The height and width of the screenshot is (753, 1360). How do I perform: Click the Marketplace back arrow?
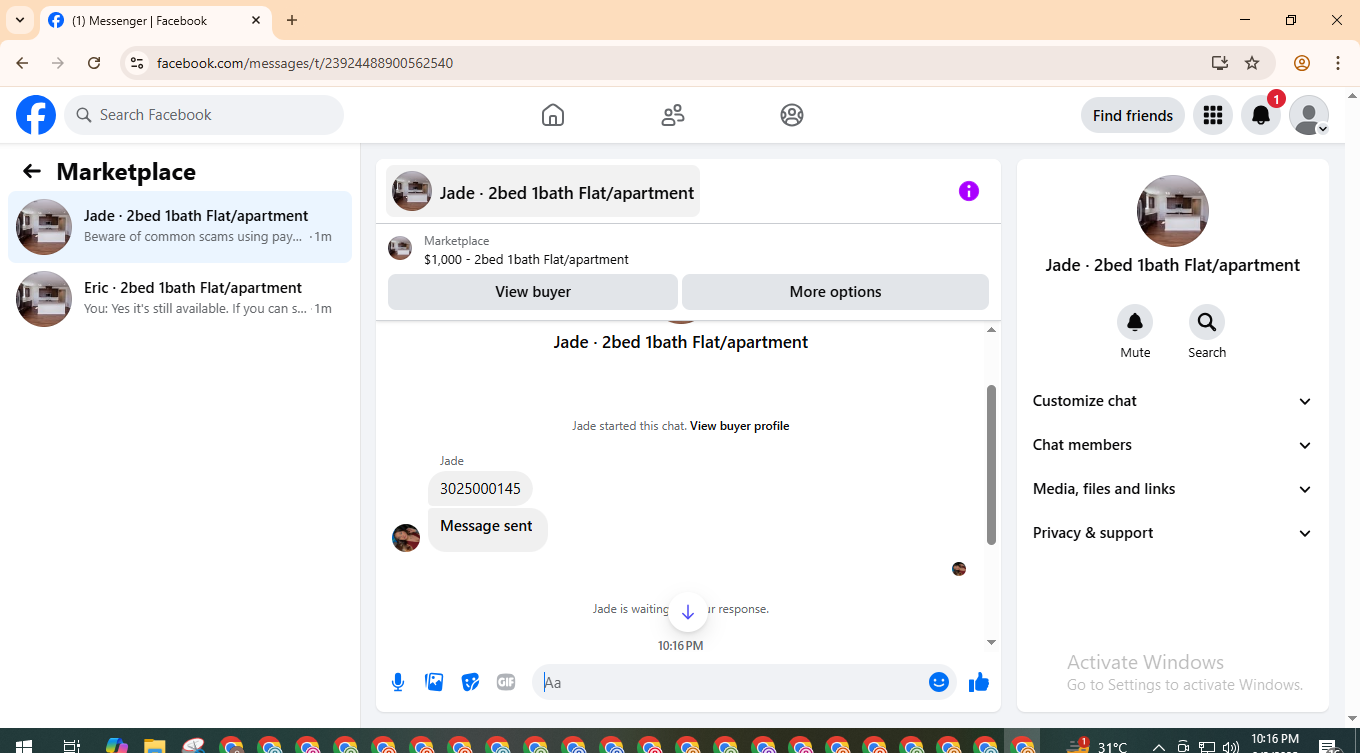(x=32, y=171)
